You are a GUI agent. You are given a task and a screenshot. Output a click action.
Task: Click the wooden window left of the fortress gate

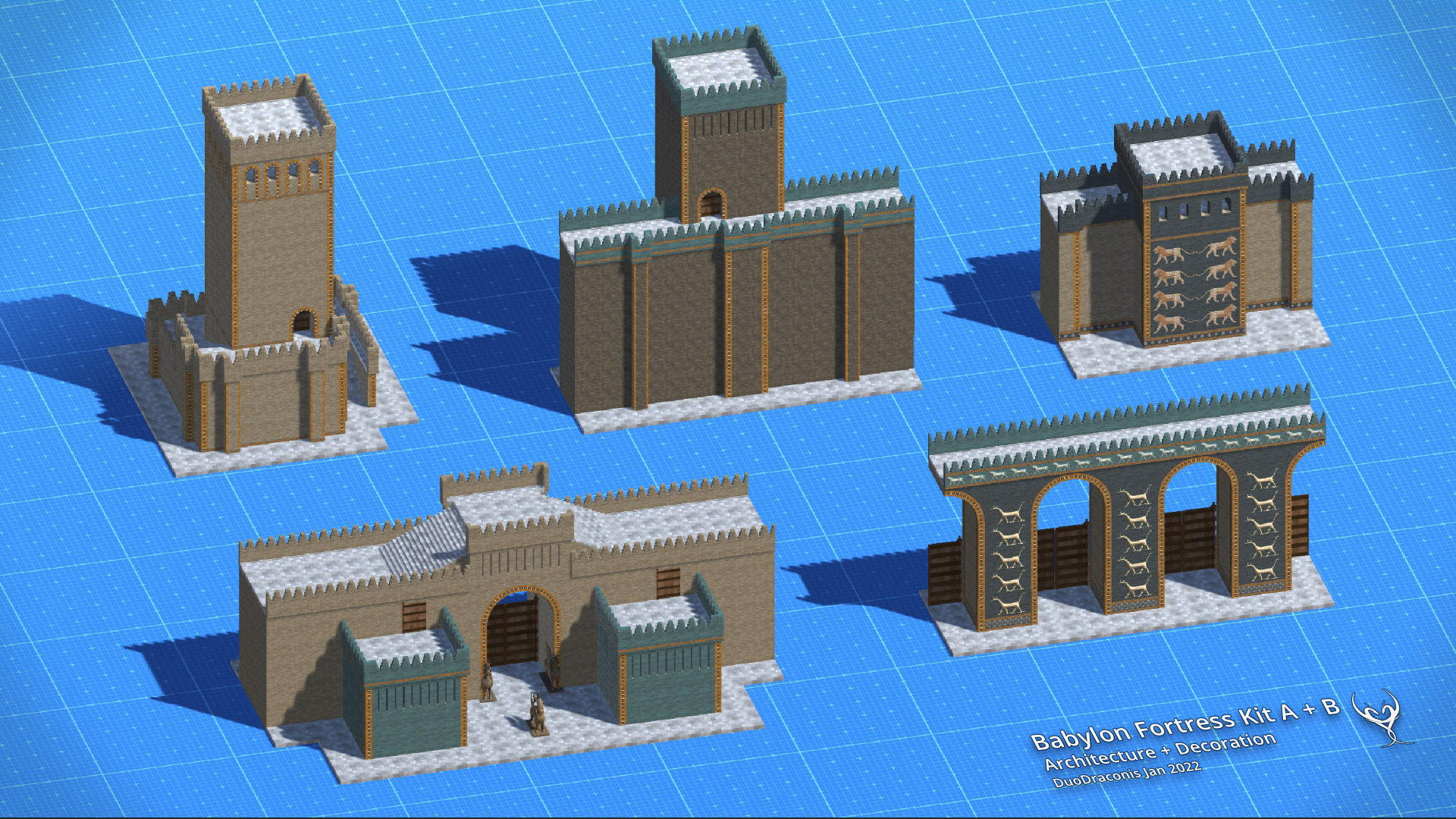point(414,617)
